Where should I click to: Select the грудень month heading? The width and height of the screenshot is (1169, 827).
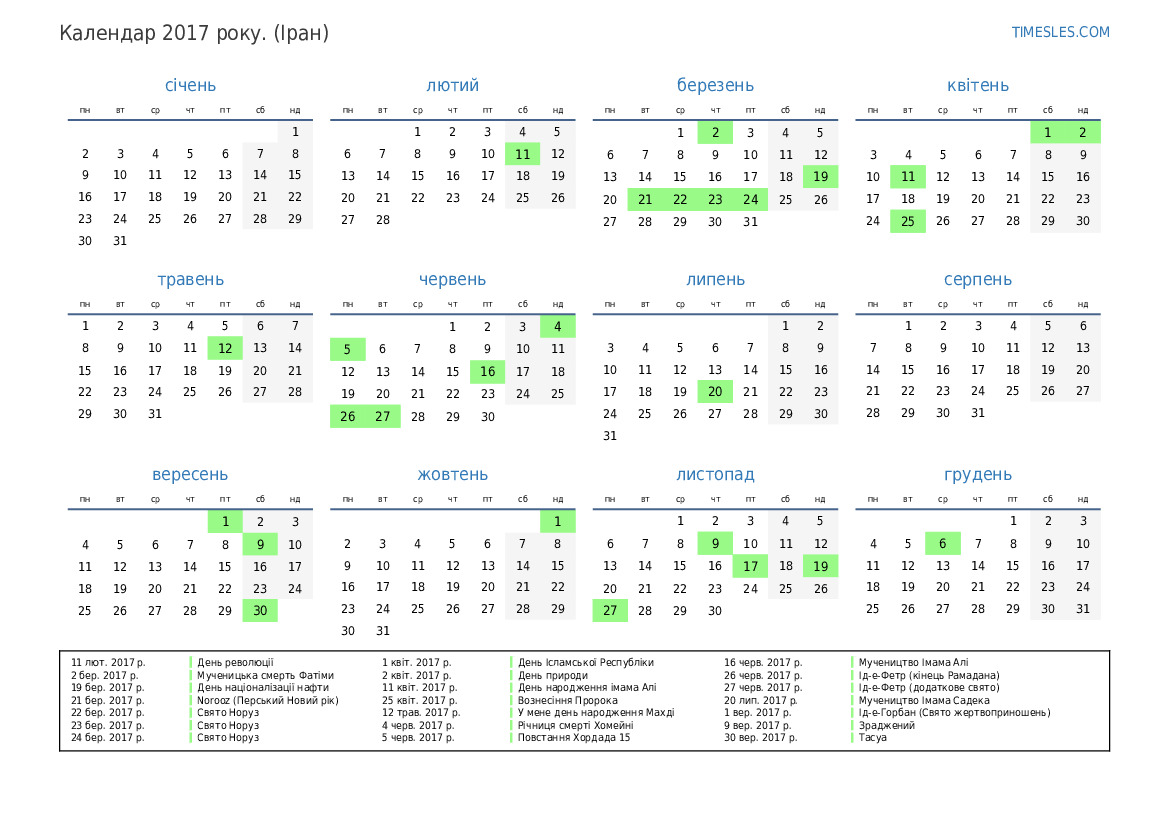pyautogui.click(x=977, y=475)
